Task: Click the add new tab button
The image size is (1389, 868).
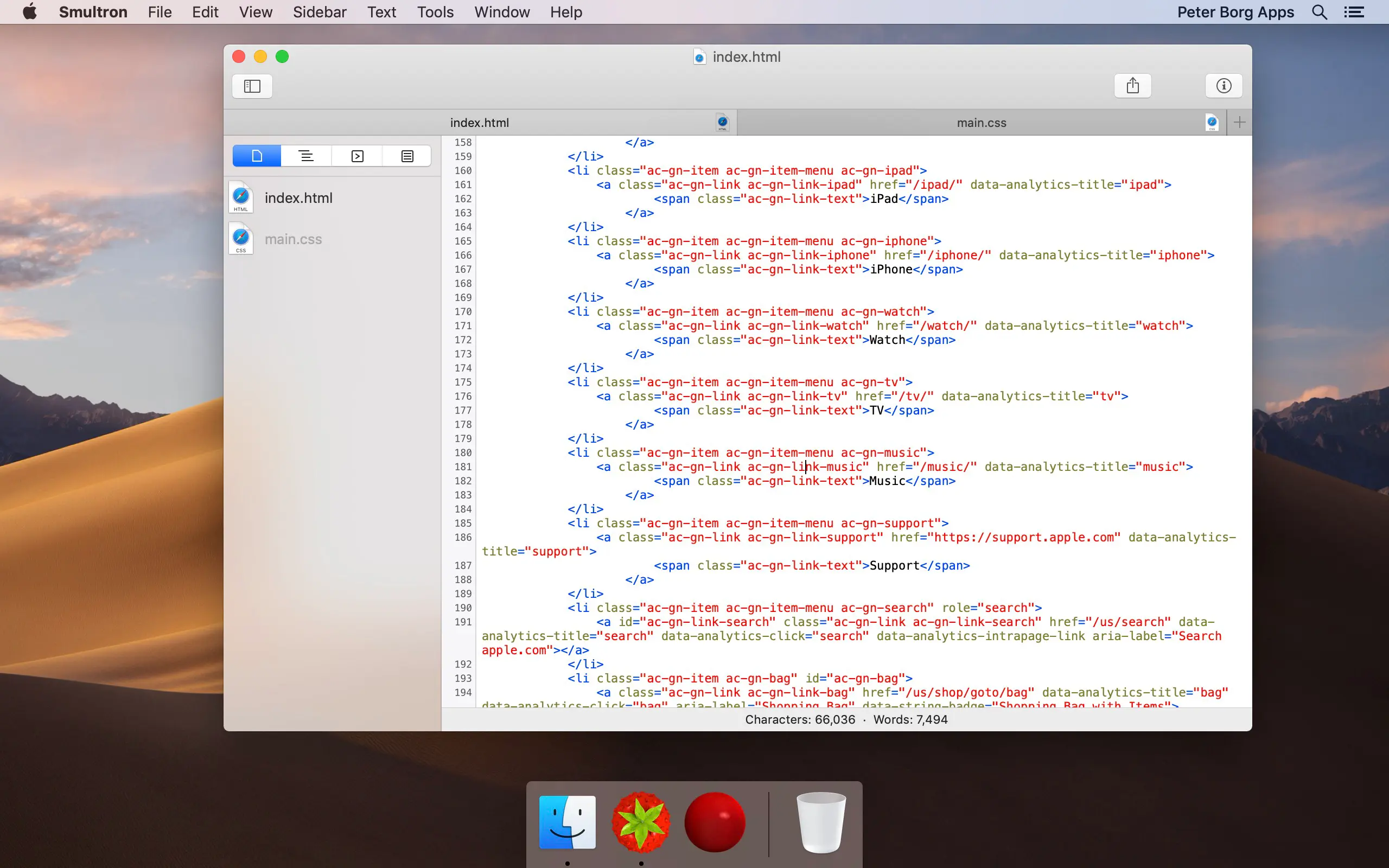Action: click(x=1239, y=122)
